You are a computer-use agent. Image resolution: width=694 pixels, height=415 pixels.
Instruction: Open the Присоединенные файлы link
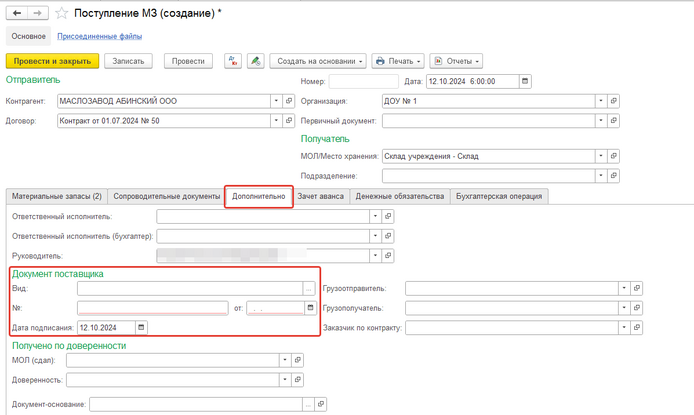tap(99, 36)
